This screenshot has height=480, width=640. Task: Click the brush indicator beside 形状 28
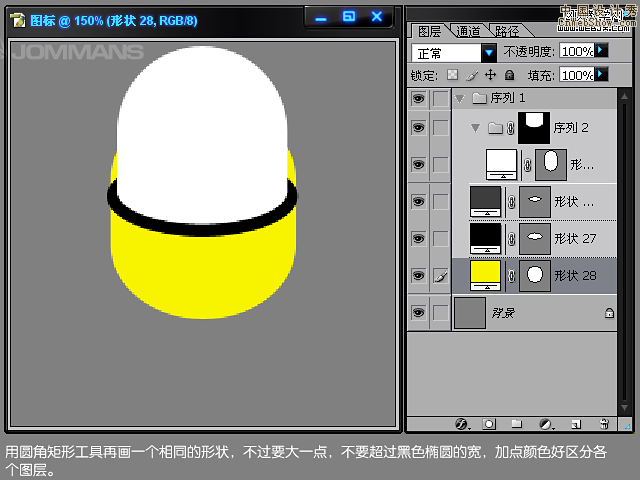click(x=440, y=276)
